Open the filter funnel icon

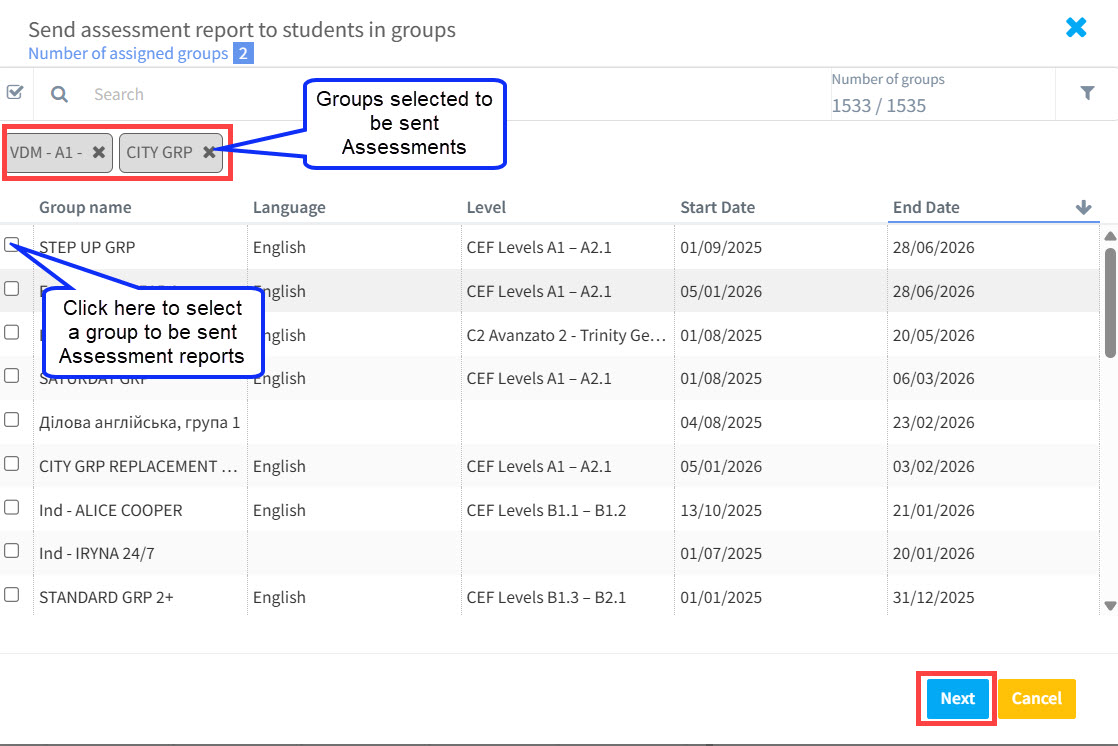(x=1087, y=93)
